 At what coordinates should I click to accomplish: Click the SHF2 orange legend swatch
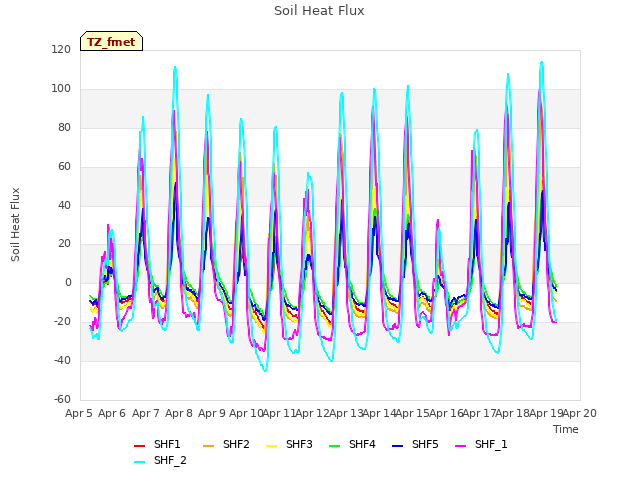pos(208,446)
